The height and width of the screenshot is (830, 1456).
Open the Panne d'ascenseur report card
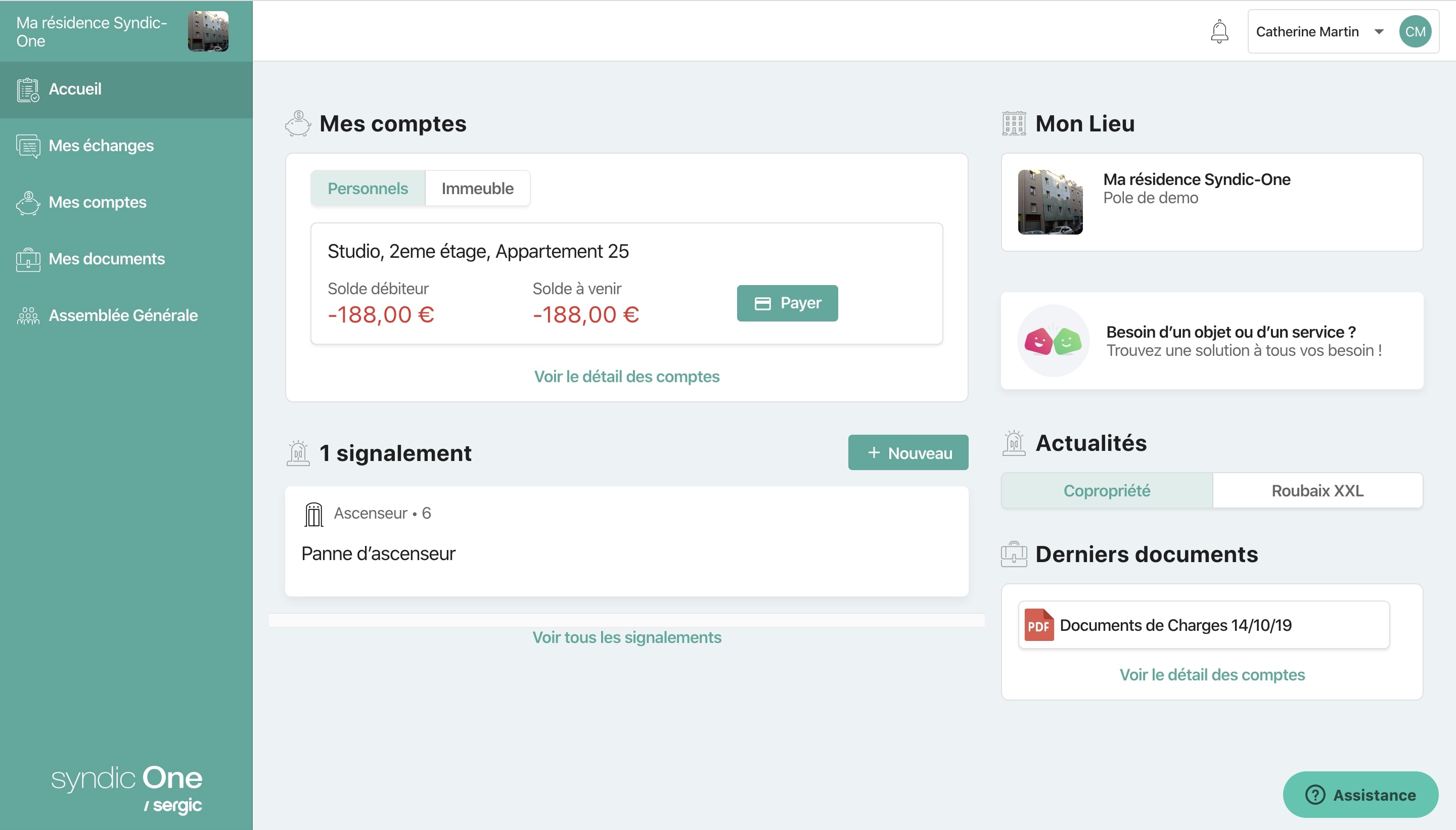pyautogui.click(x=626, y=541)
